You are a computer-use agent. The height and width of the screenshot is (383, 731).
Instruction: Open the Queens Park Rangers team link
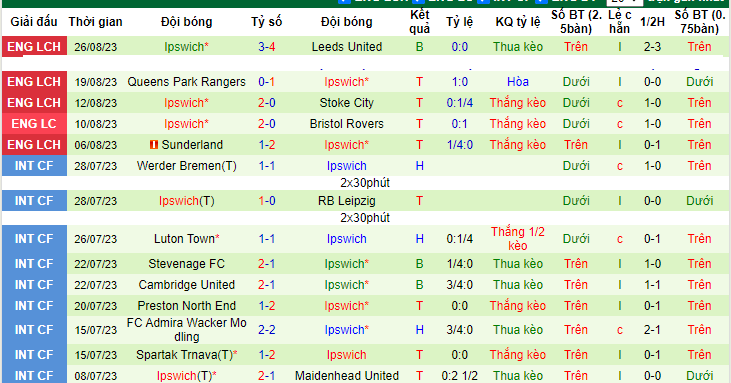pos(186,82)
